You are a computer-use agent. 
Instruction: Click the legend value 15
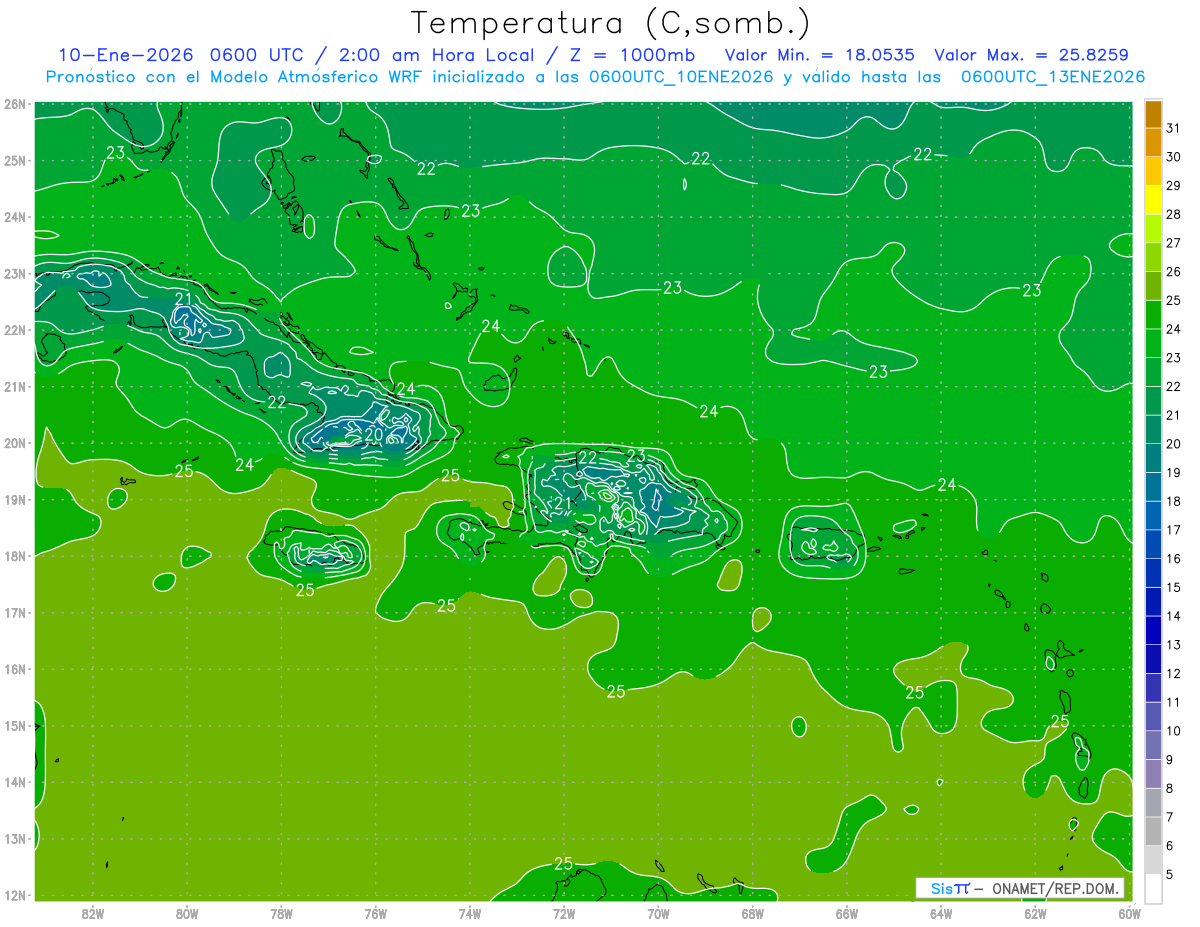coord(1174,588)
